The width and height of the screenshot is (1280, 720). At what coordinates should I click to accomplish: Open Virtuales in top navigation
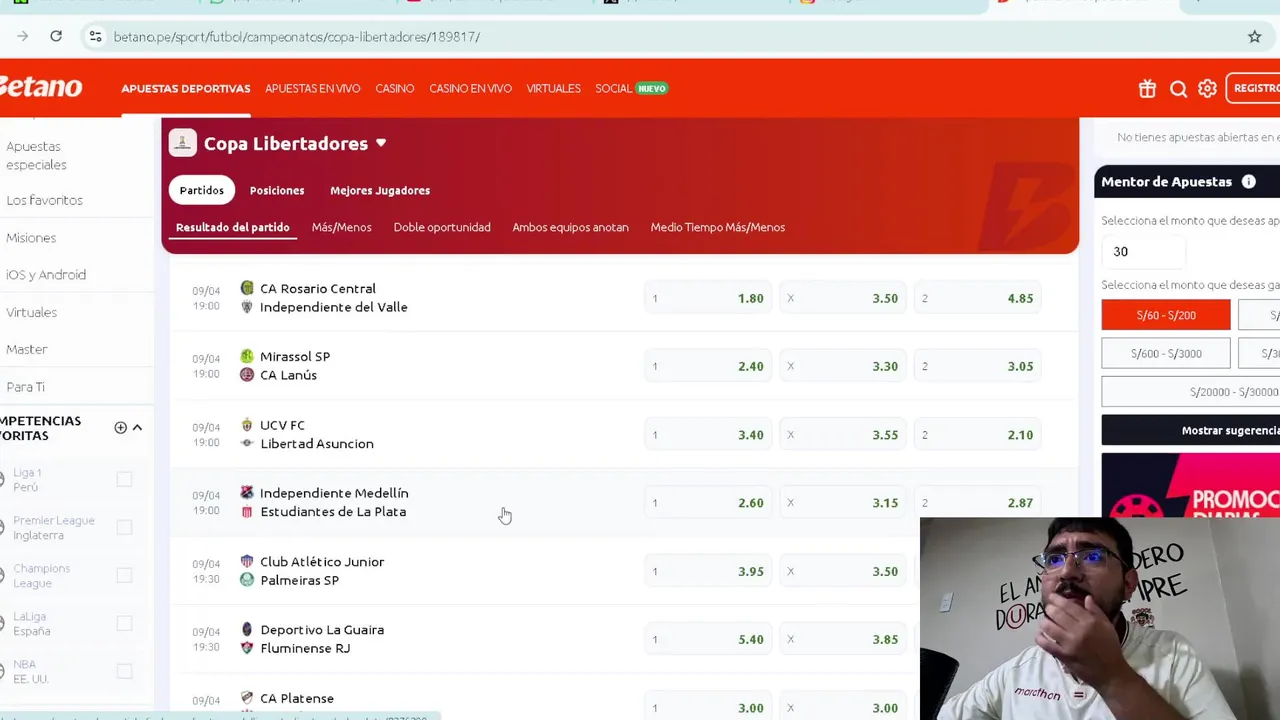[553, 89]
